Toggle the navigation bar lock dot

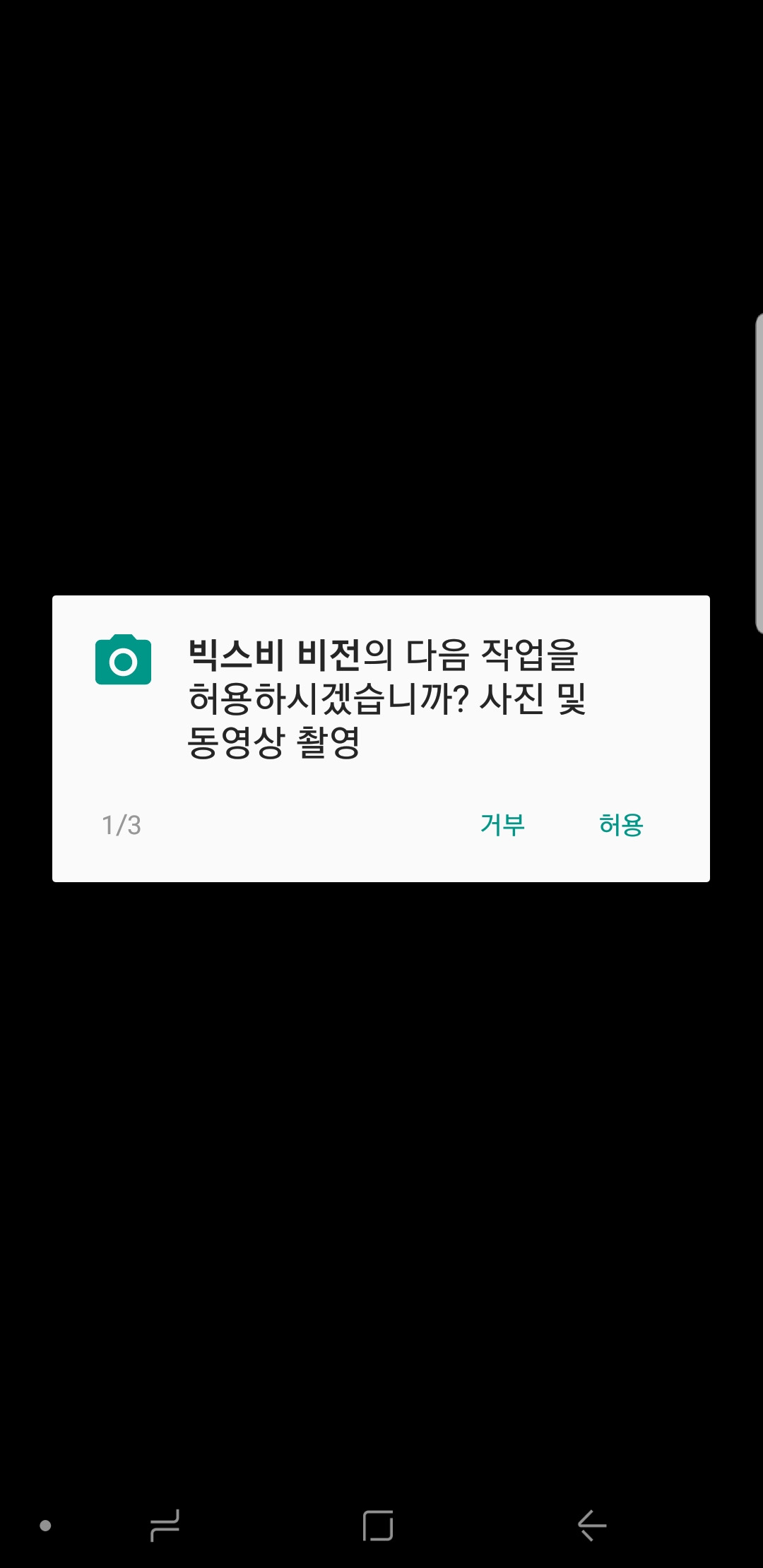point(45,1526)
